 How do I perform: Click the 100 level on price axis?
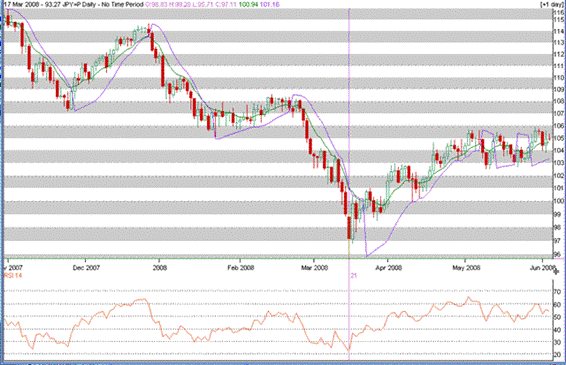[x=558, y=201]
